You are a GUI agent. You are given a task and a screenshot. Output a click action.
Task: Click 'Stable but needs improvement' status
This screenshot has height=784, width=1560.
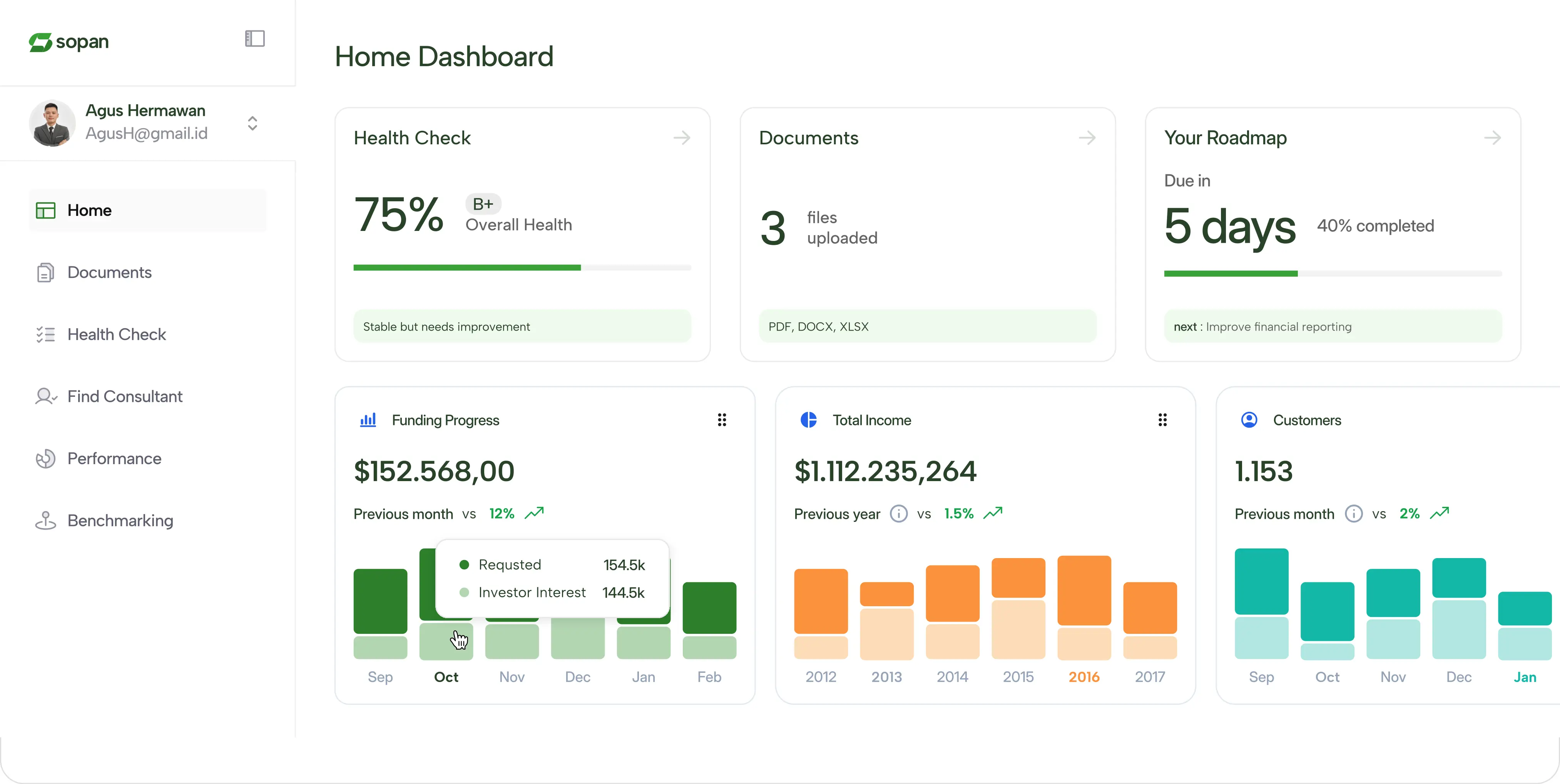point(522,326)
